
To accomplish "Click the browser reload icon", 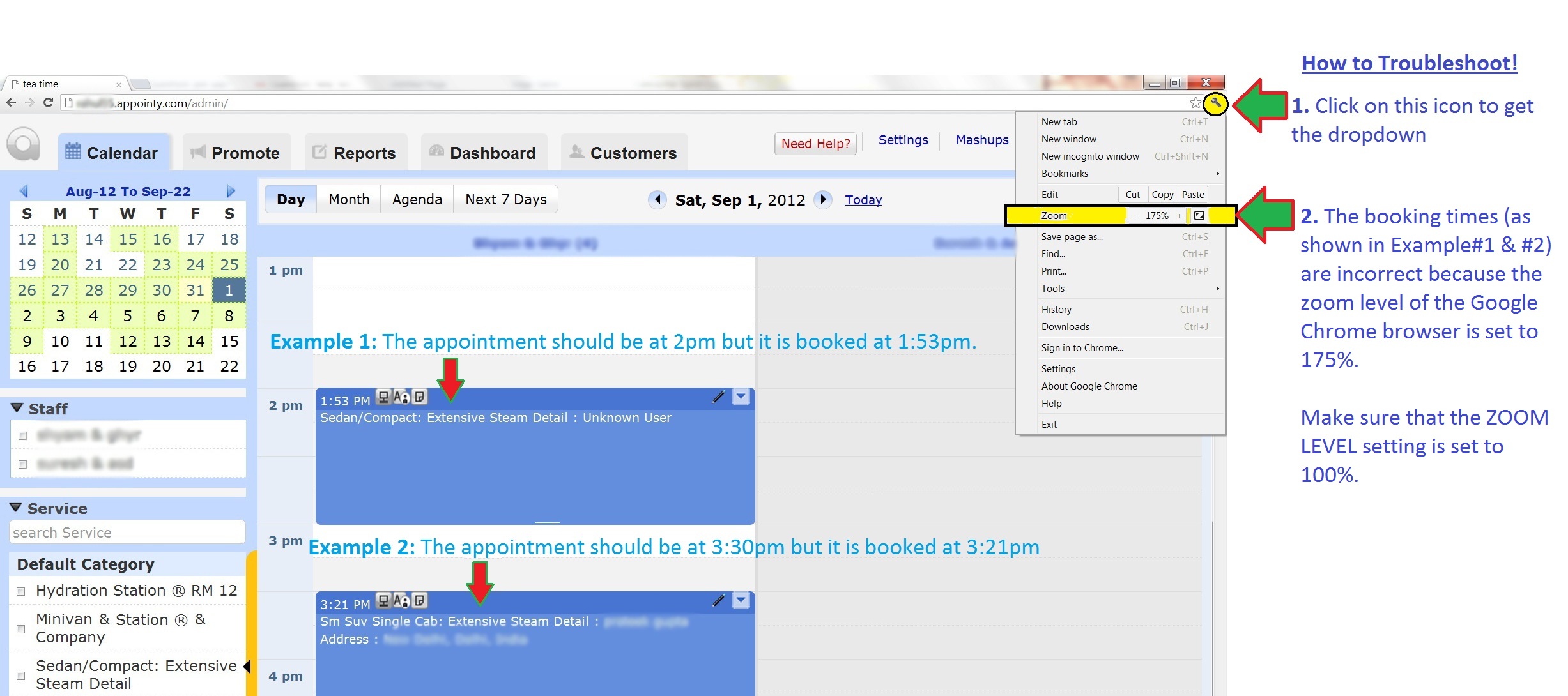I will [48, 103].
